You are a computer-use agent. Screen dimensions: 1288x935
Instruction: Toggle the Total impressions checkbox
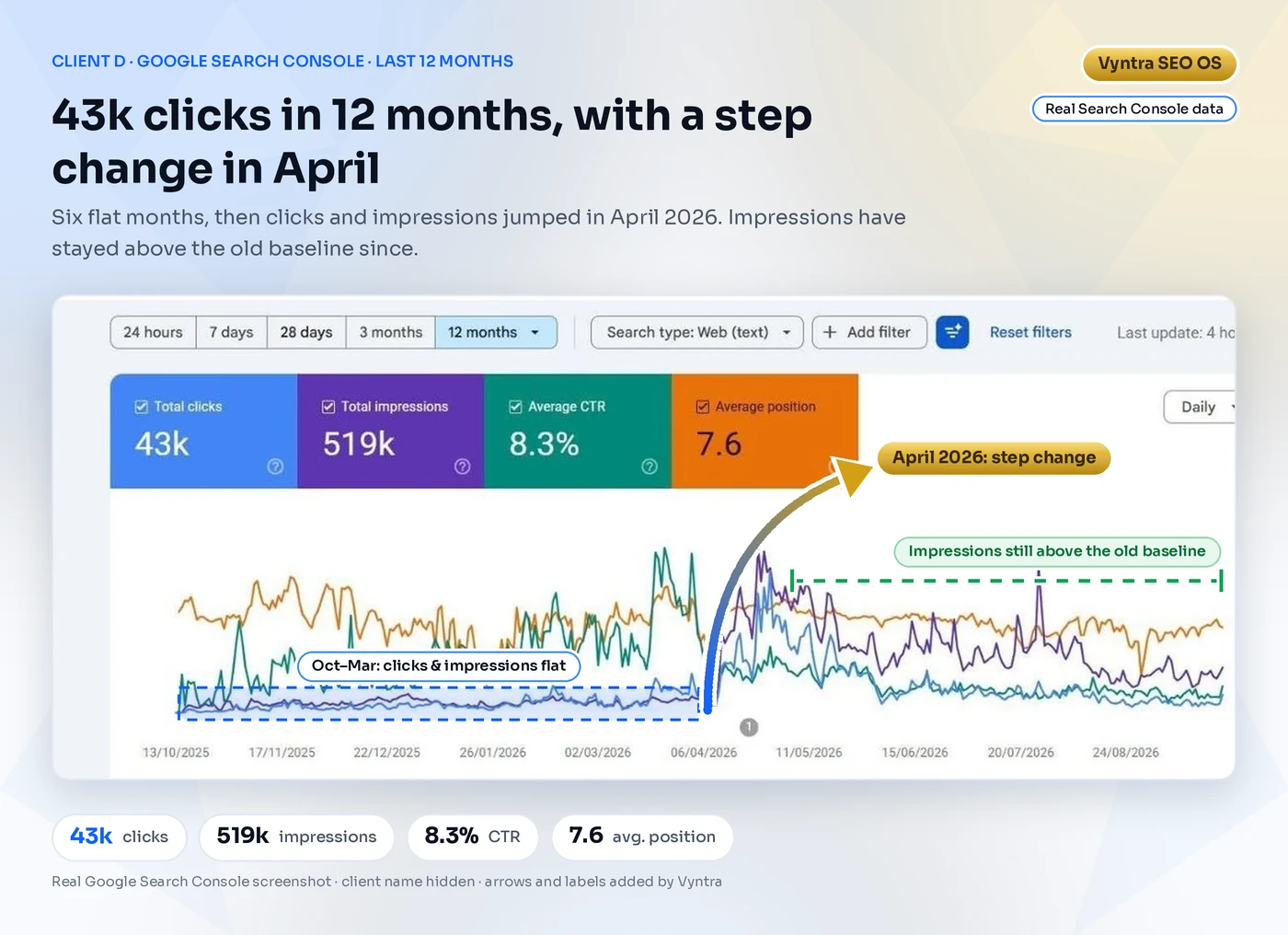[x=328, y=407]
